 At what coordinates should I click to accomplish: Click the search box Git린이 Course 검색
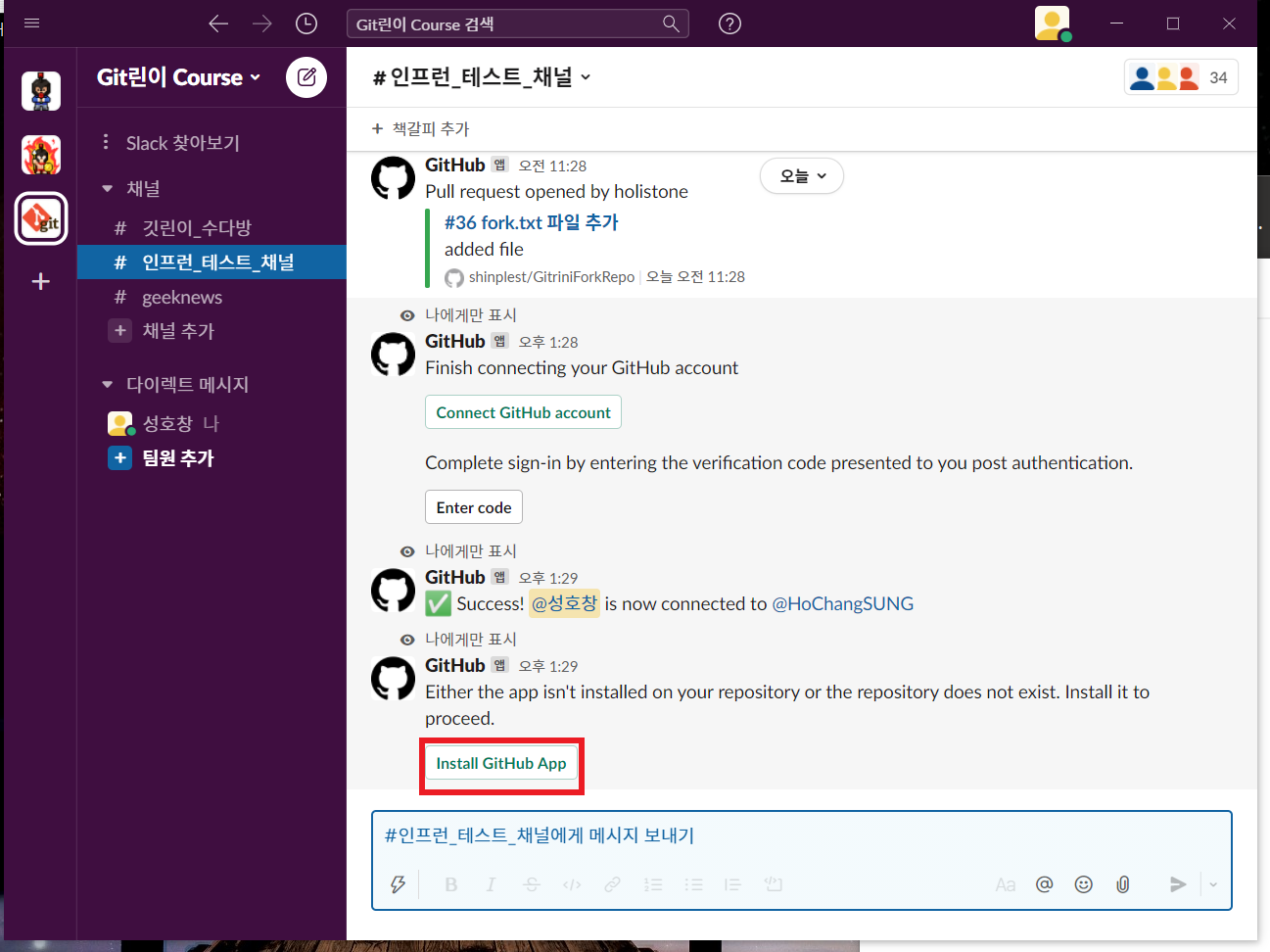(x=517, y=24)
